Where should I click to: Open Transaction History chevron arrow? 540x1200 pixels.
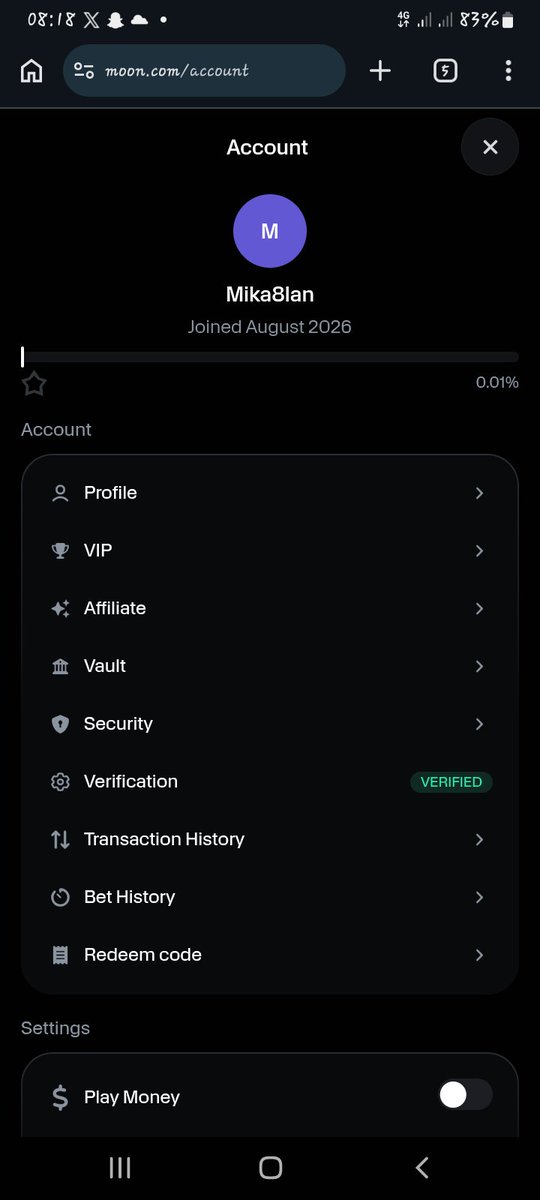point(480,839)
